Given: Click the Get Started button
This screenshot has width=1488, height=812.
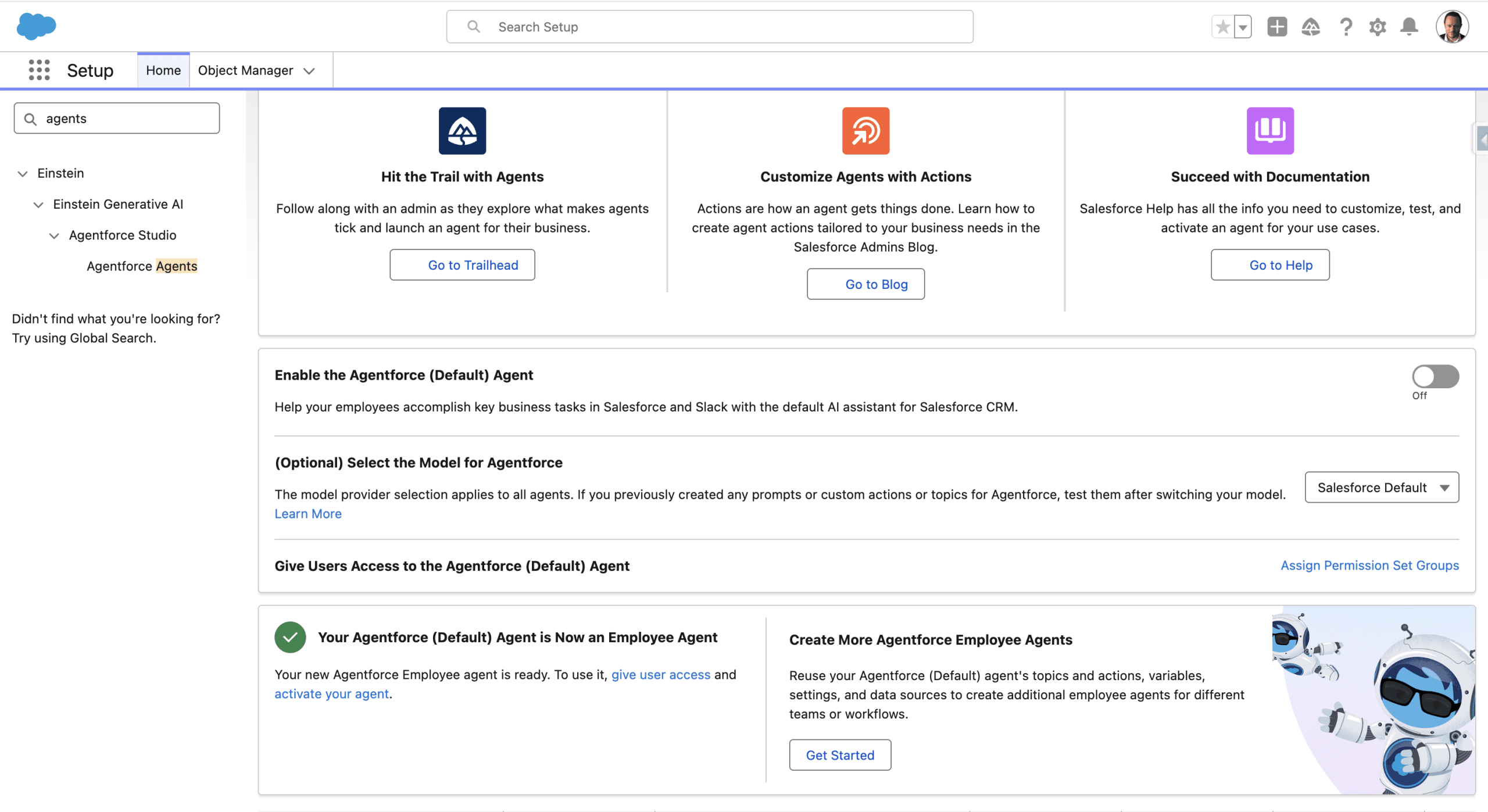Looking at the screenshot, I should 839,755.
